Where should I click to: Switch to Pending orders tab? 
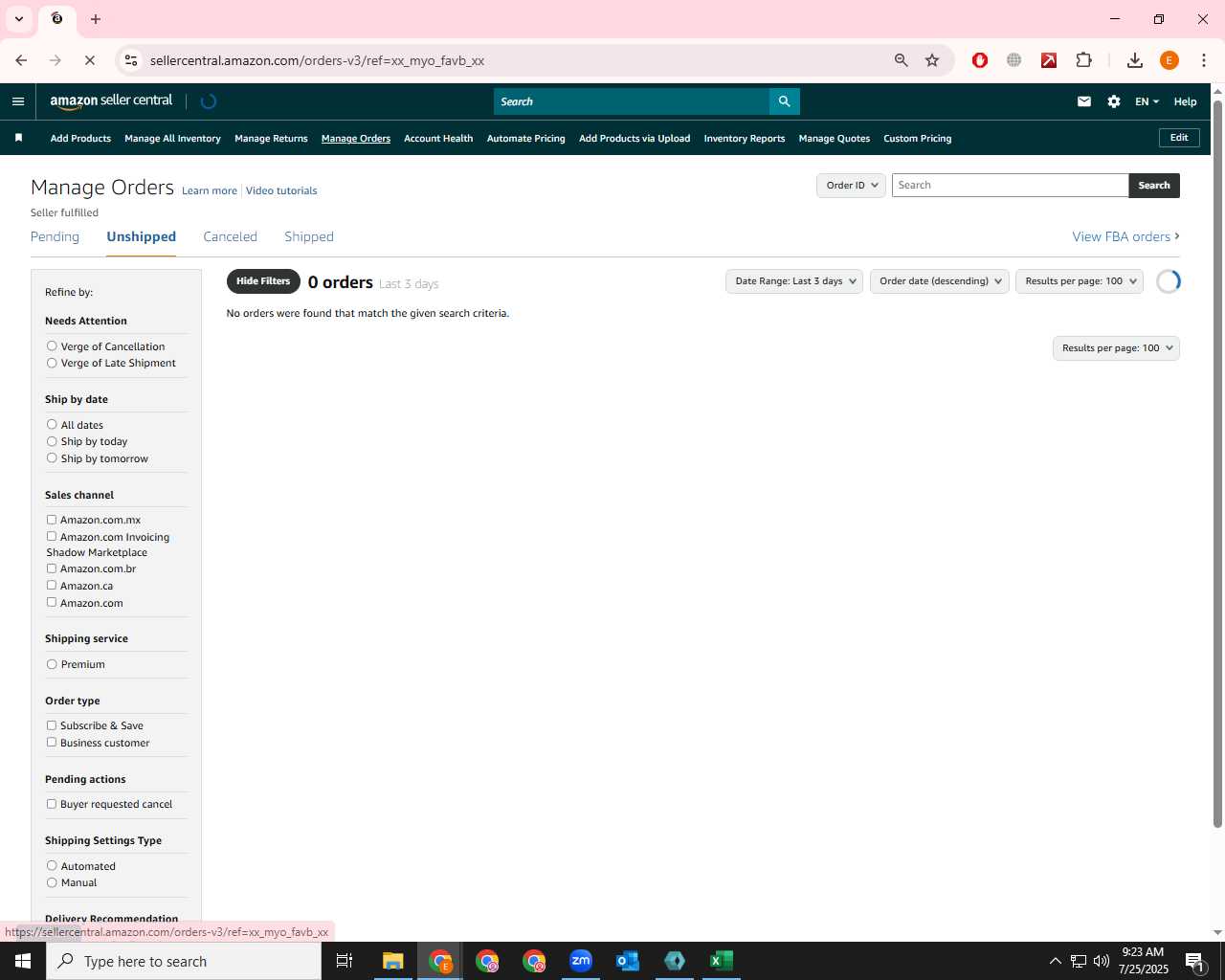pyautogui.click(x=55, y=236)
